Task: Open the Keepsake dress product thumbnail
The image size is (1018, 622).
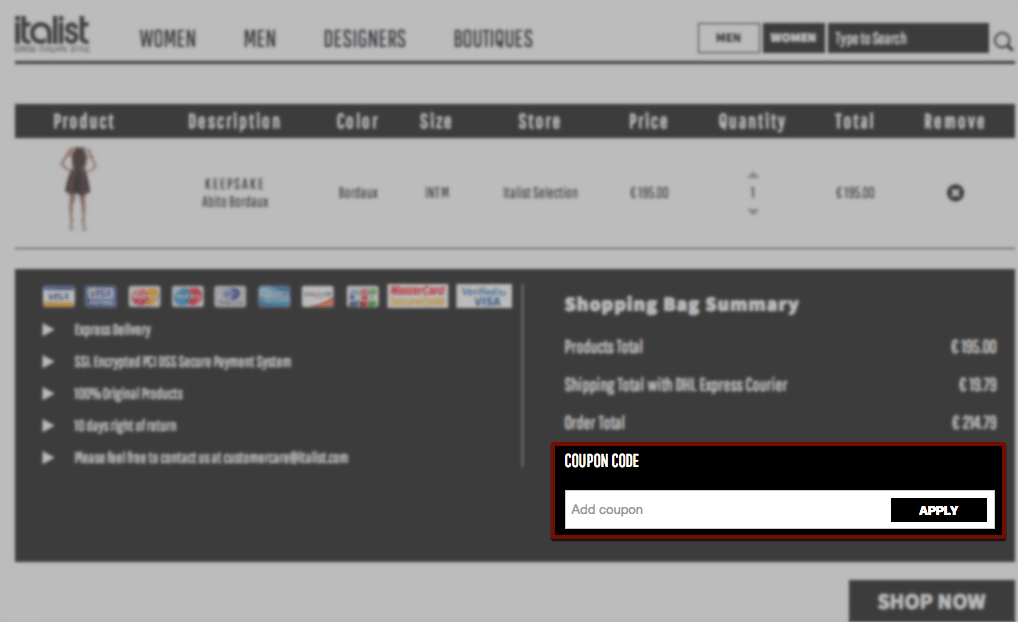Action: [79, 189]
